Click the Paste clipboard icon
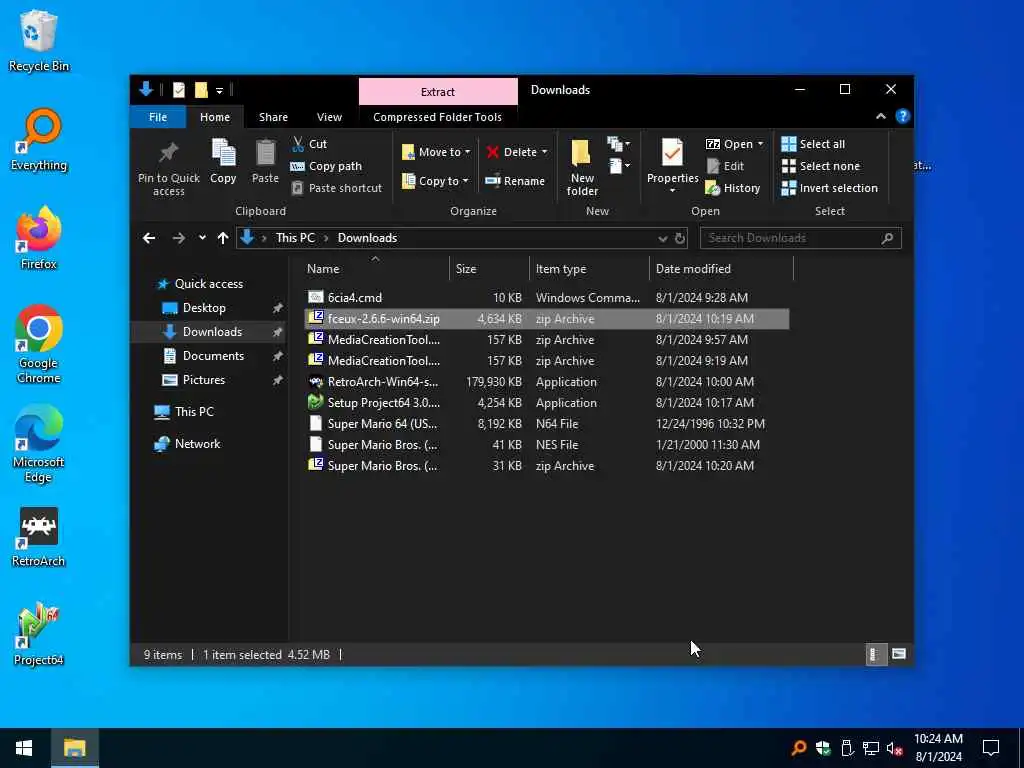Screen dimensions: 1024x768 coord(265,153)
